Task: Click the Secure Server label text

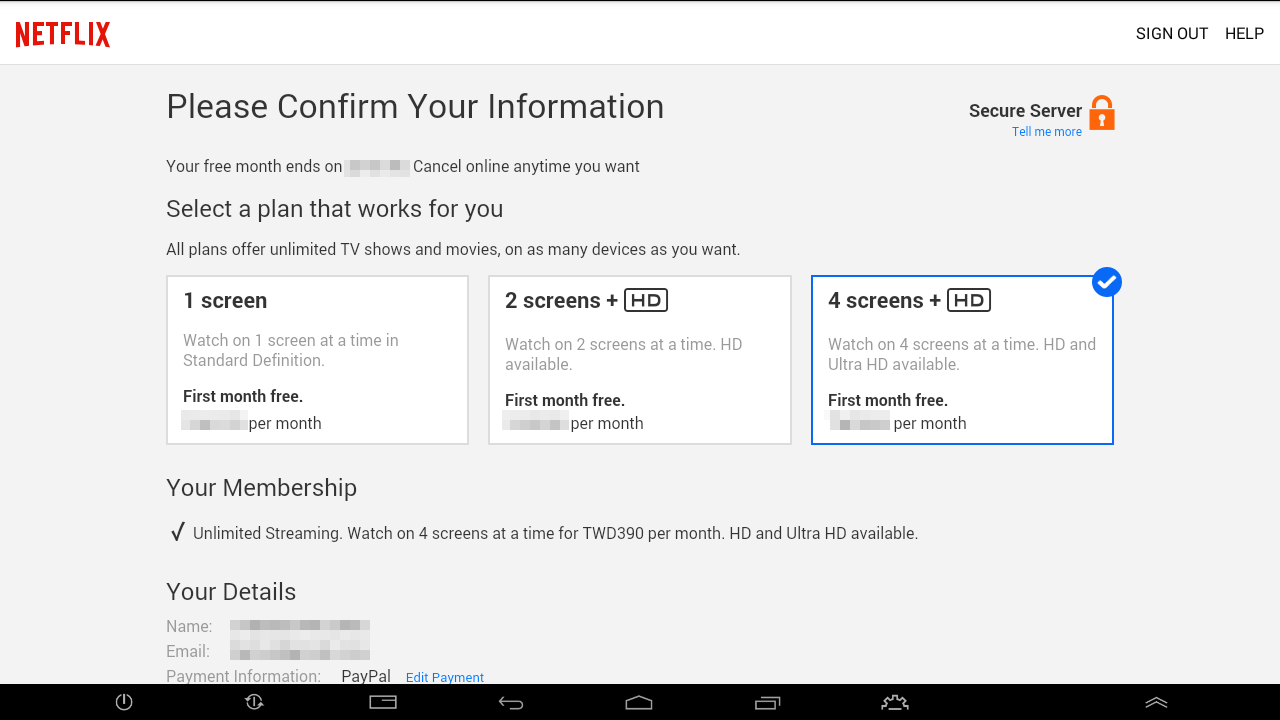Action: click(x=1025, y=111)
